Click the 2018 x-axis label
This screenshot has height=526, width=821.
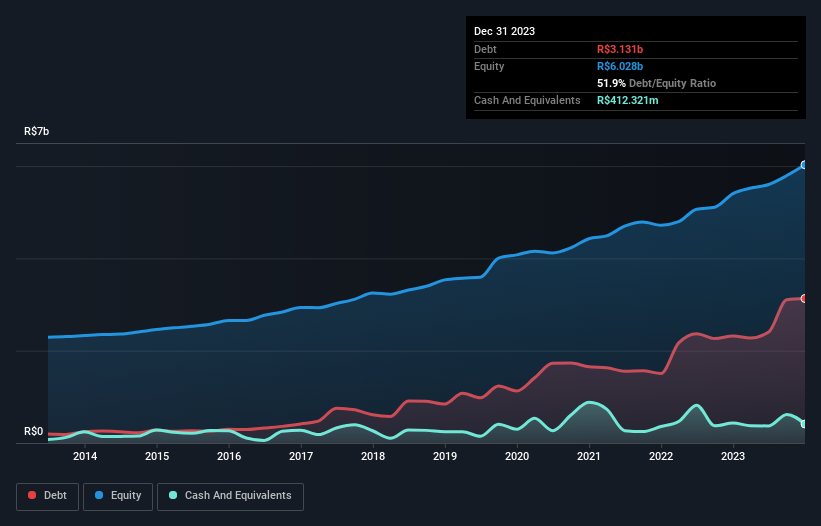[373, 456]
